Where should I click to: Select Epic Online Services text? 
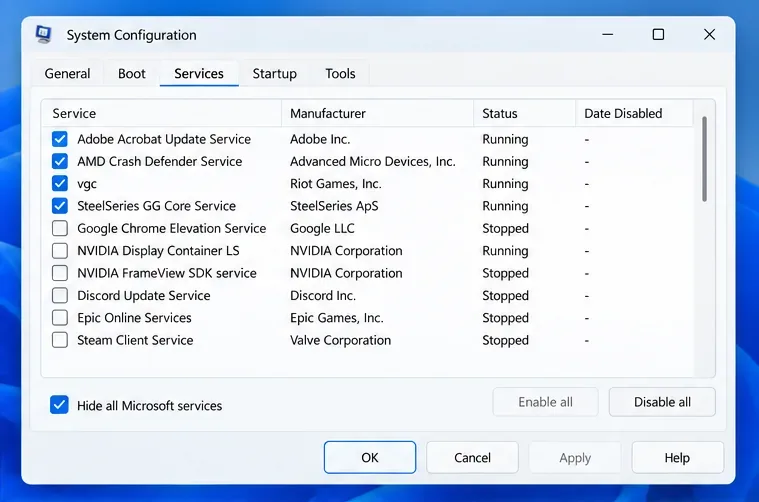(135, 318)
